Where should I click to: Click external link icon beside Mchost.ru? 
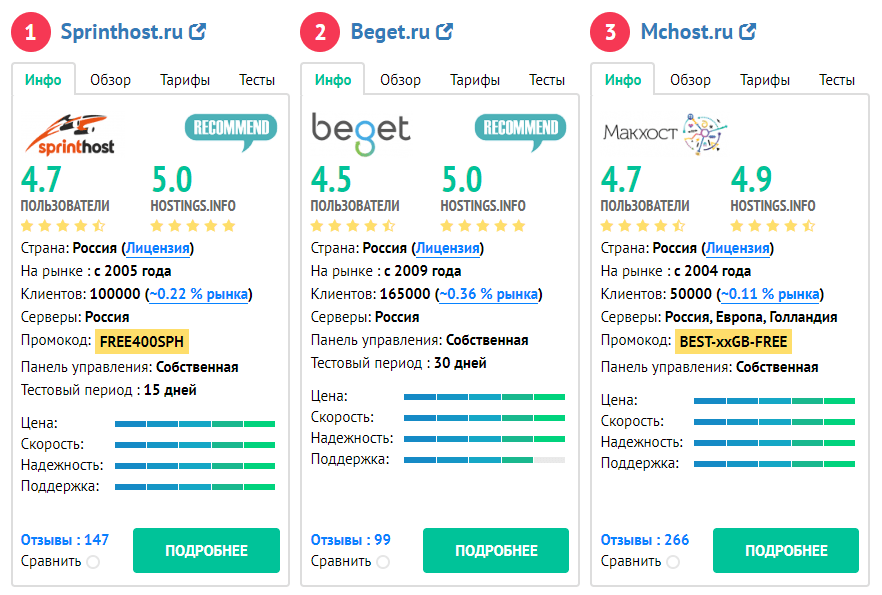[x=748, y=32]
